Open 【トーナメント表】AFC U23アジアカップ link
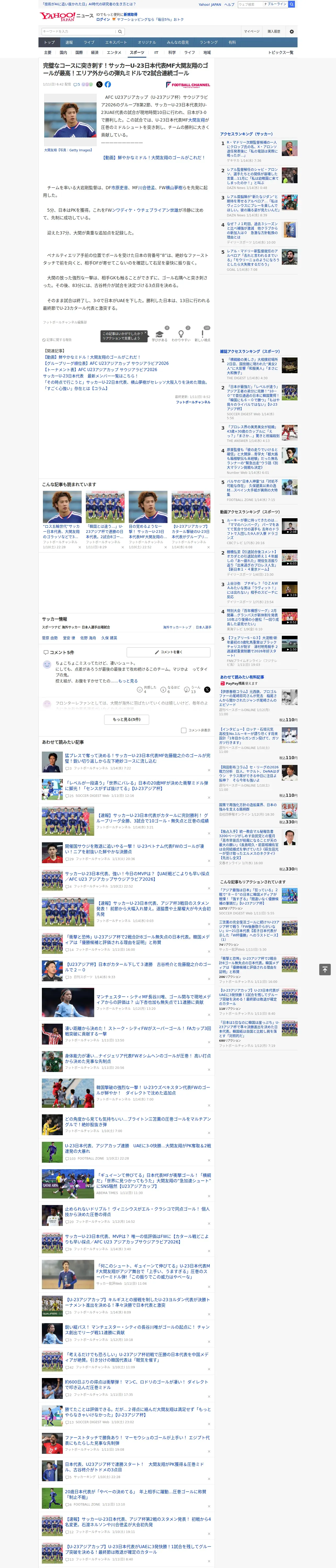Screen dimensions: 336x1568 pos(100,370)
